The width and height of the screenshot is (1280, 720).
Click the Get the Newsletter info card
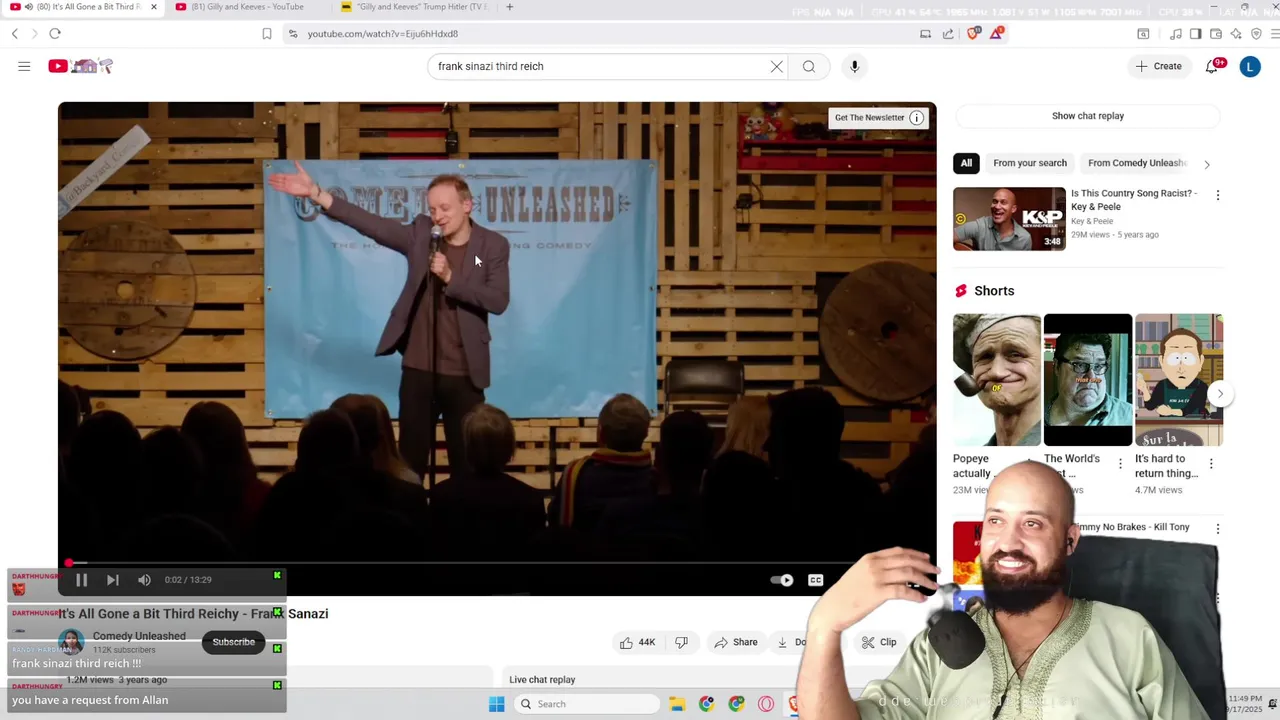(x=879, y=118)
